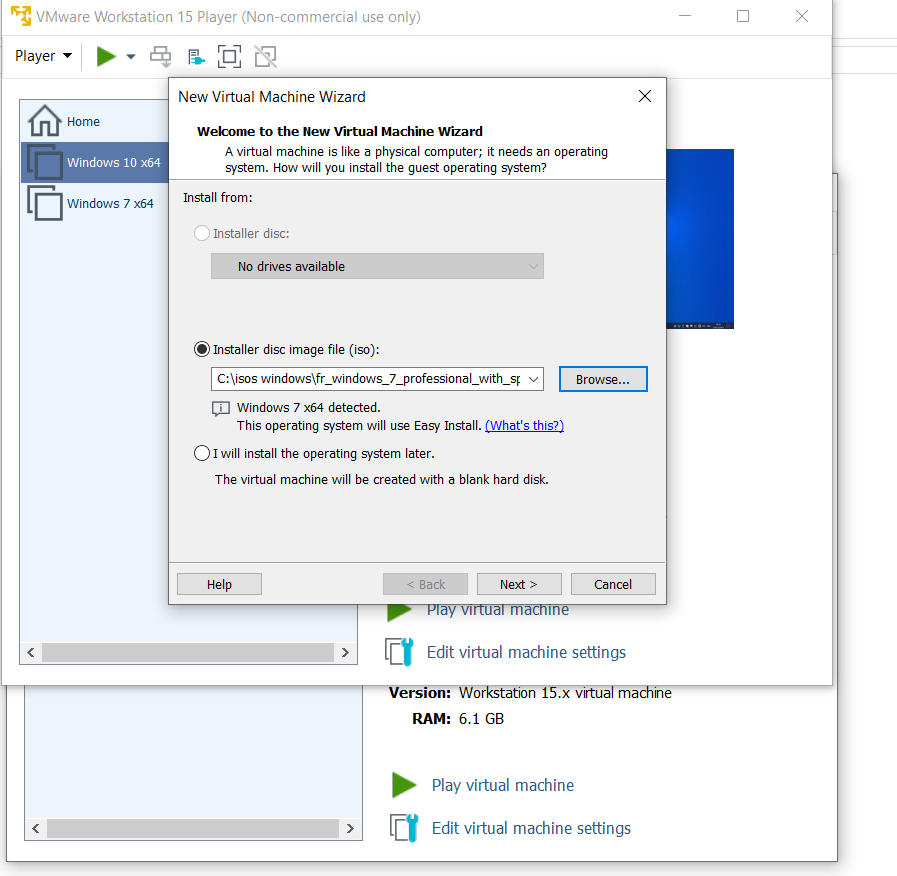Click the wrench settings icon in front window
Screen dimensions: 897x876
[x=399, y=652]
